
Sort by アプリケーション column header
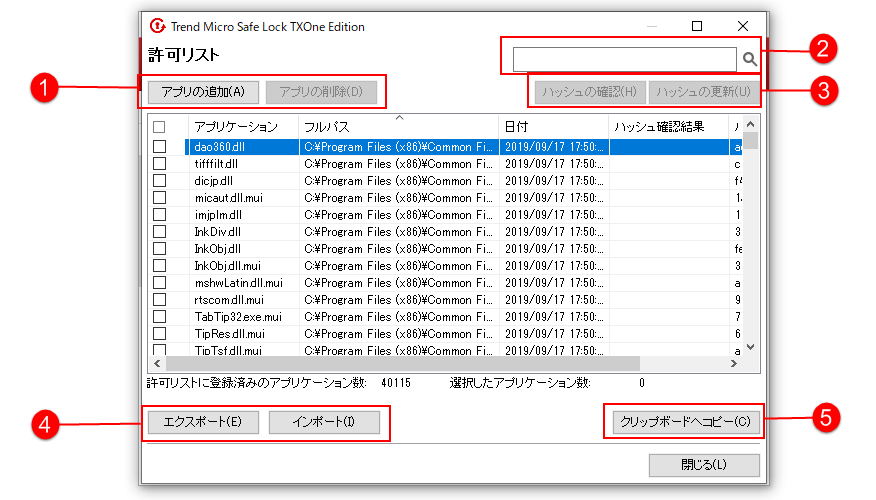click(x=236, y=127)
